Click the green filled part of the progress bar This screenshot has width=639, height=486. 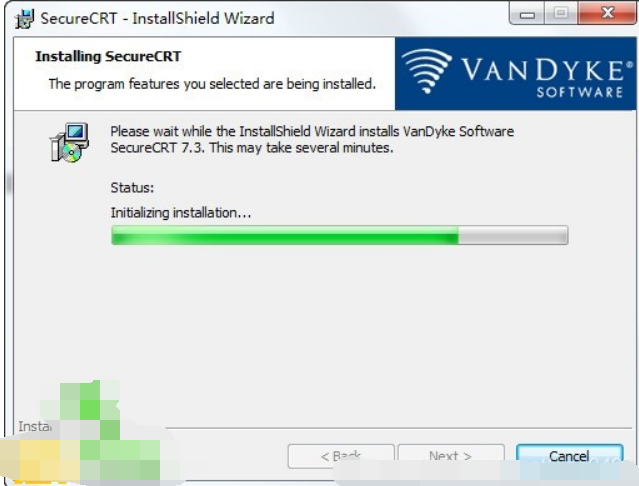tap(285, 235)
